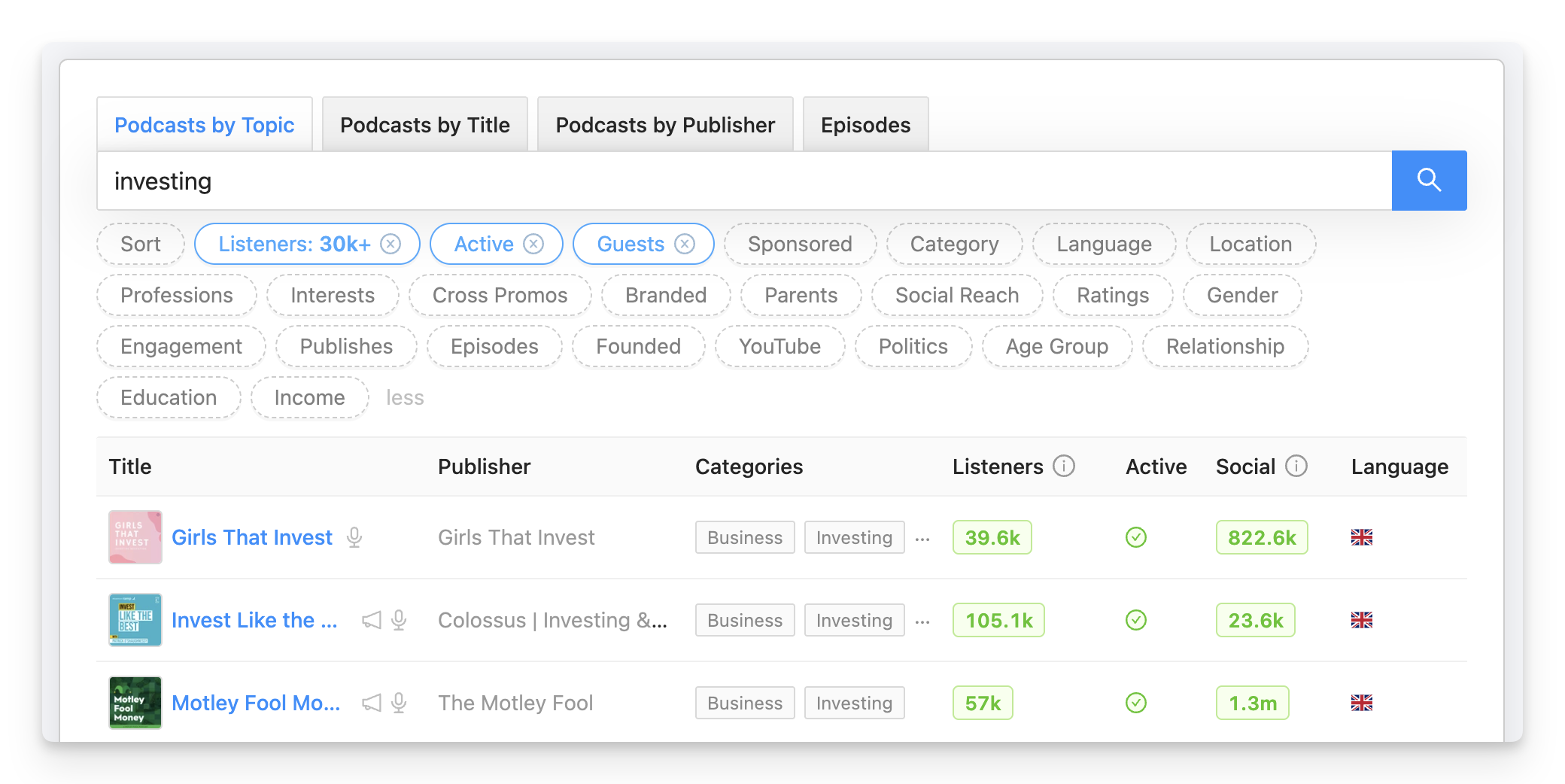Click active checkmark in Invest Like the Best row
The width and height of the screenshot is (1565, 784).
pyautogui.click(x=1136, y=620)
